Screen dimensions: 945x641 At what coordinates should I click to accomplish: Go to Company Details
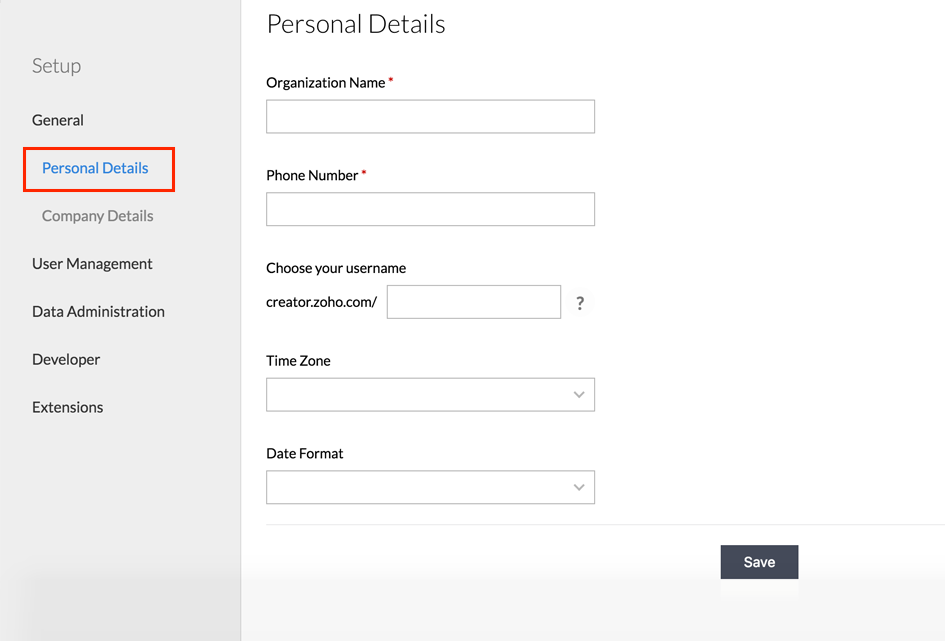[x=98, y=216]
